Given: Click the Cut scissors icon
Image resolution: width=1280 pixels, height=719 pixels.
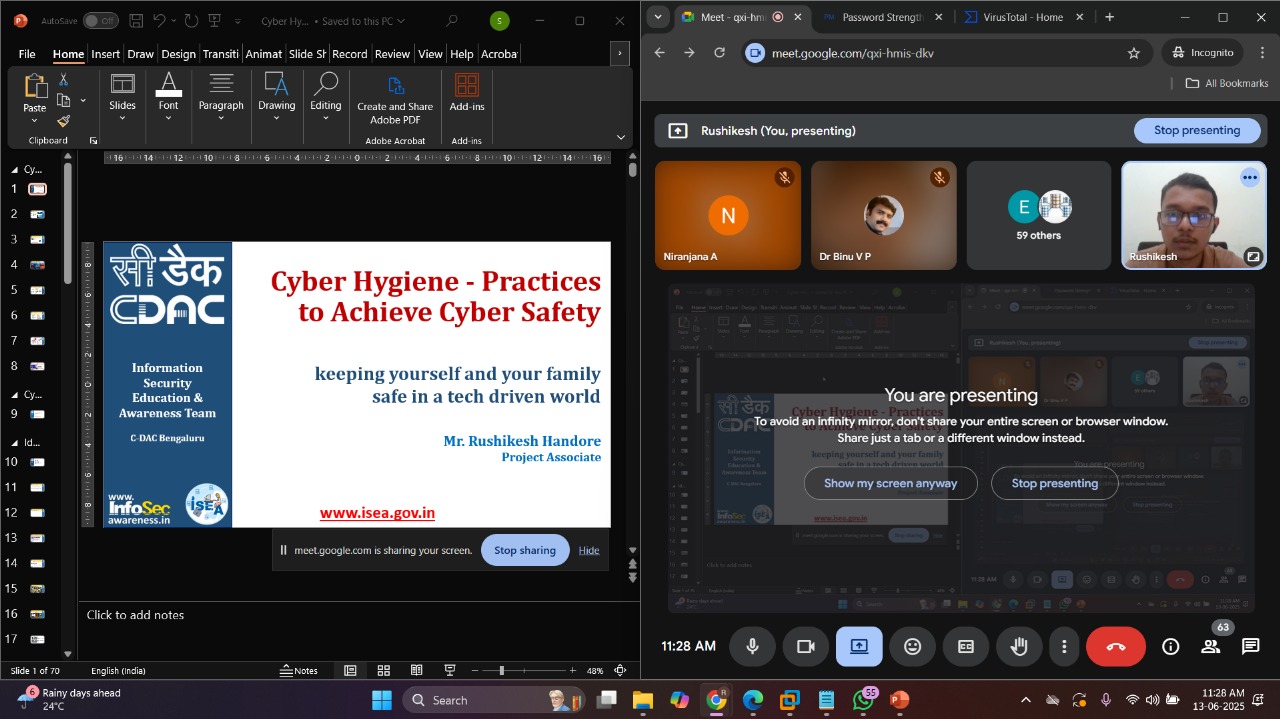Looking at the screenshot, I should pyautogui.click(x=63, y=80).
